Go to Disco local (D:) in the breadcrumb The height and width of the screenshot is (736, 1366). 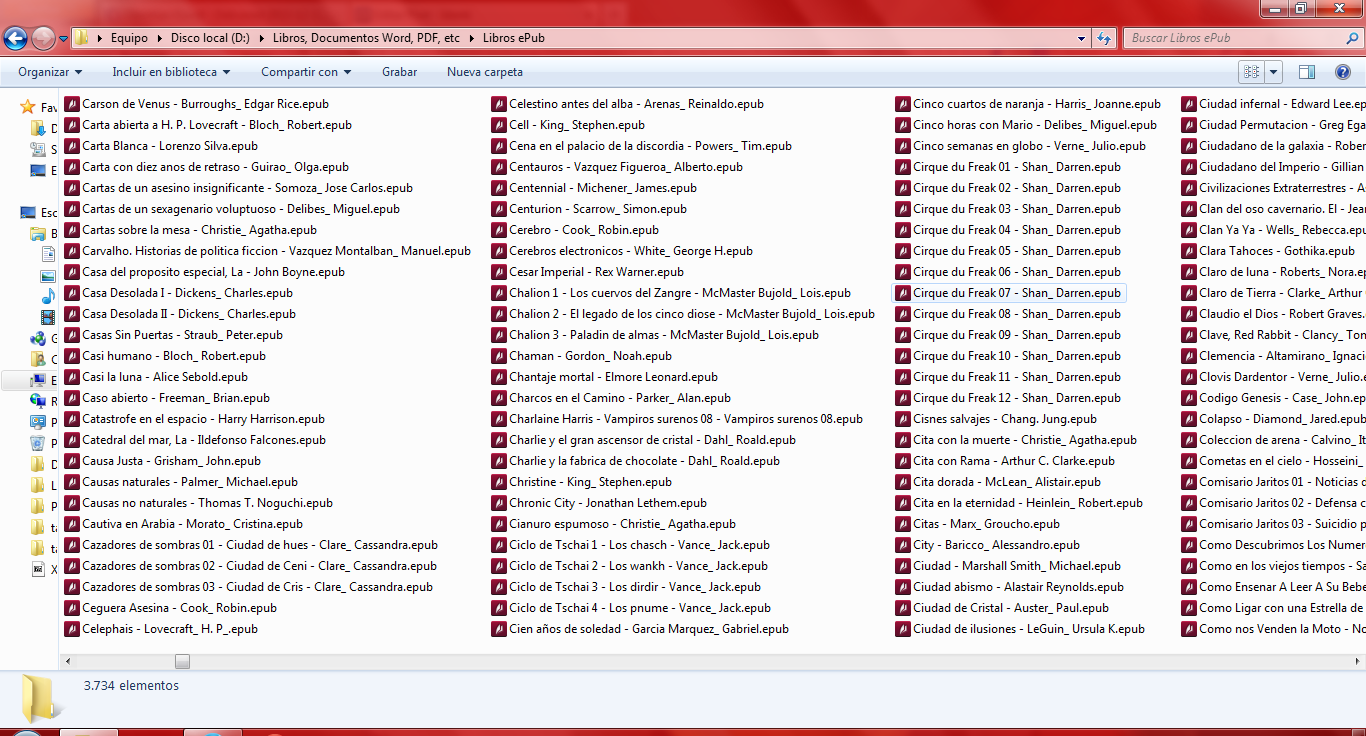click(210, 38)
